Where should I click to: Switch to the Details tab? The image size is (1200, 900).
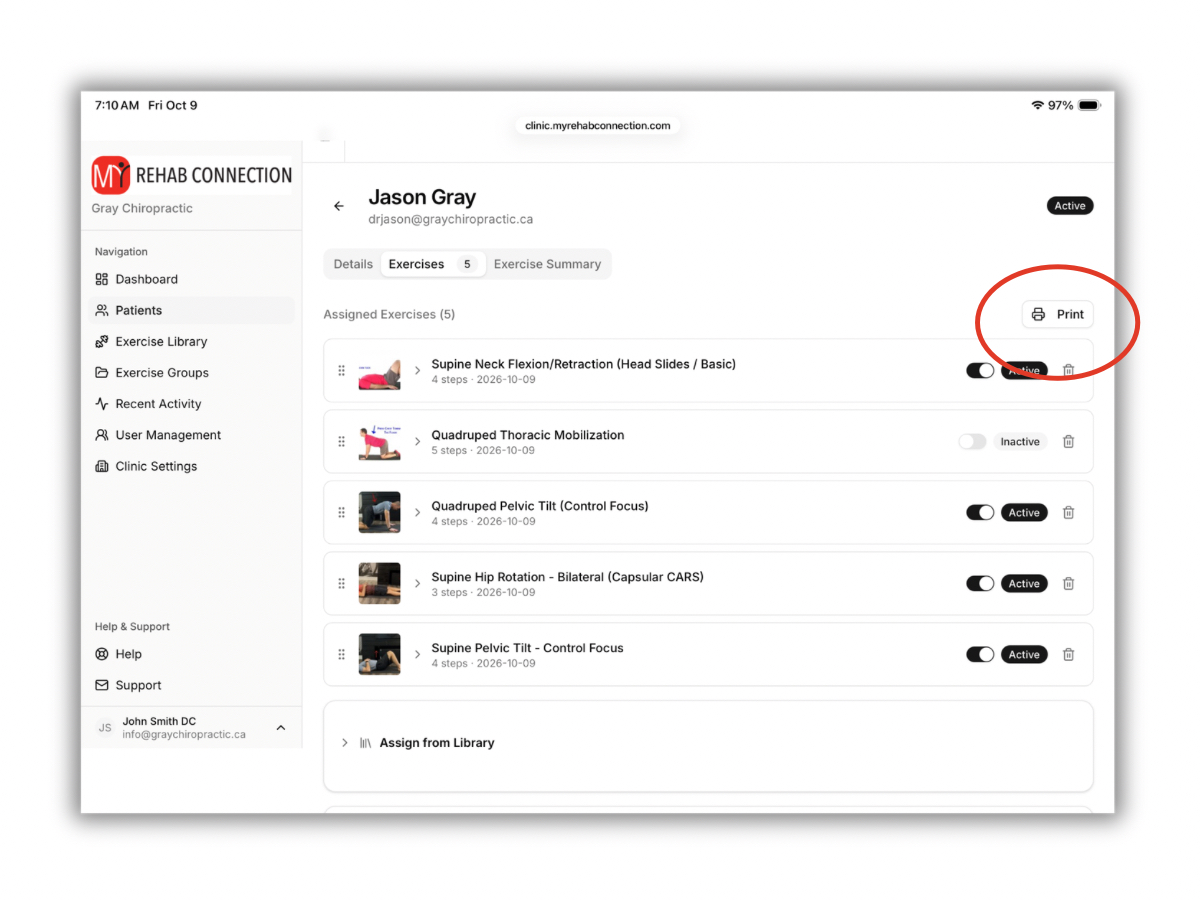pos(353,264)
